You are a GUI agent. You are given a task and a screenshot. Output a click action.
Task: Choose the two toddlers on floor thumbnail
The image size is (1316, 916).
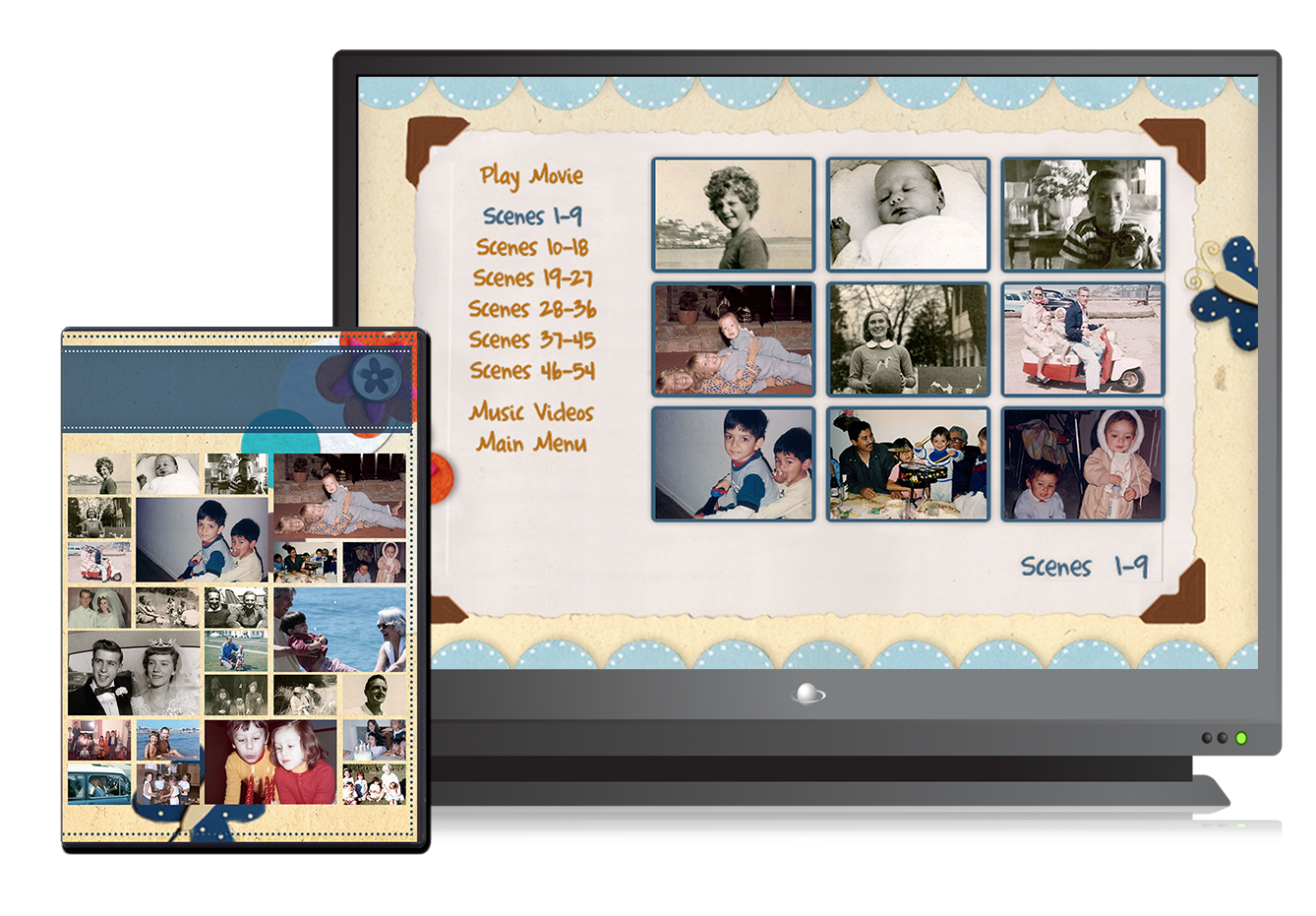(x=734, y=339)
